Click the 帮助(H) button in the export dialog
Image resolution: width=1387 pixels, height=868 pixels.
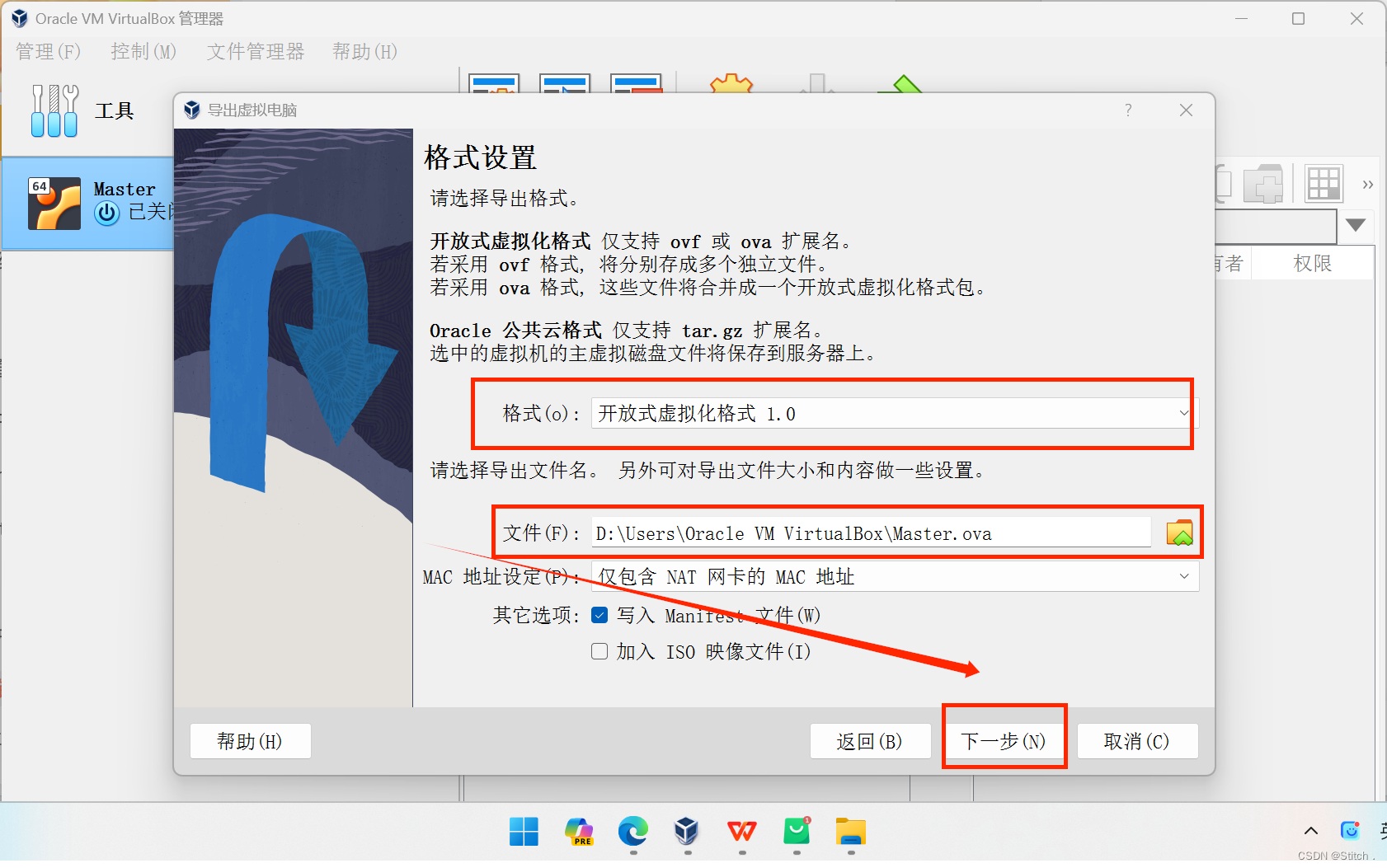pos(250,741)
